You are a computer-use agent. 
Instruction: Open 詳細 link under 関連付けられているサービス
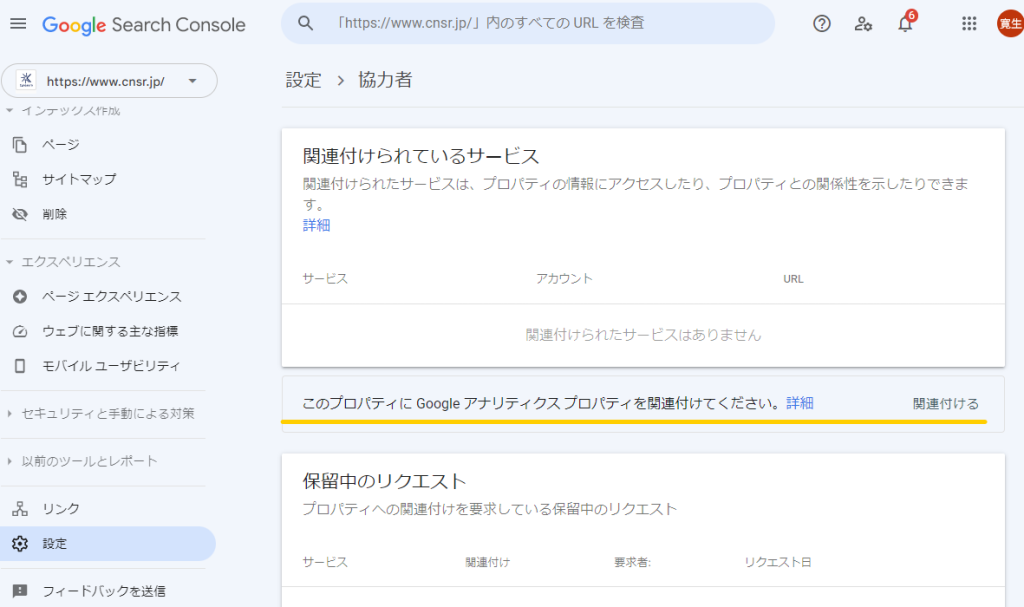tap(317, 225)
